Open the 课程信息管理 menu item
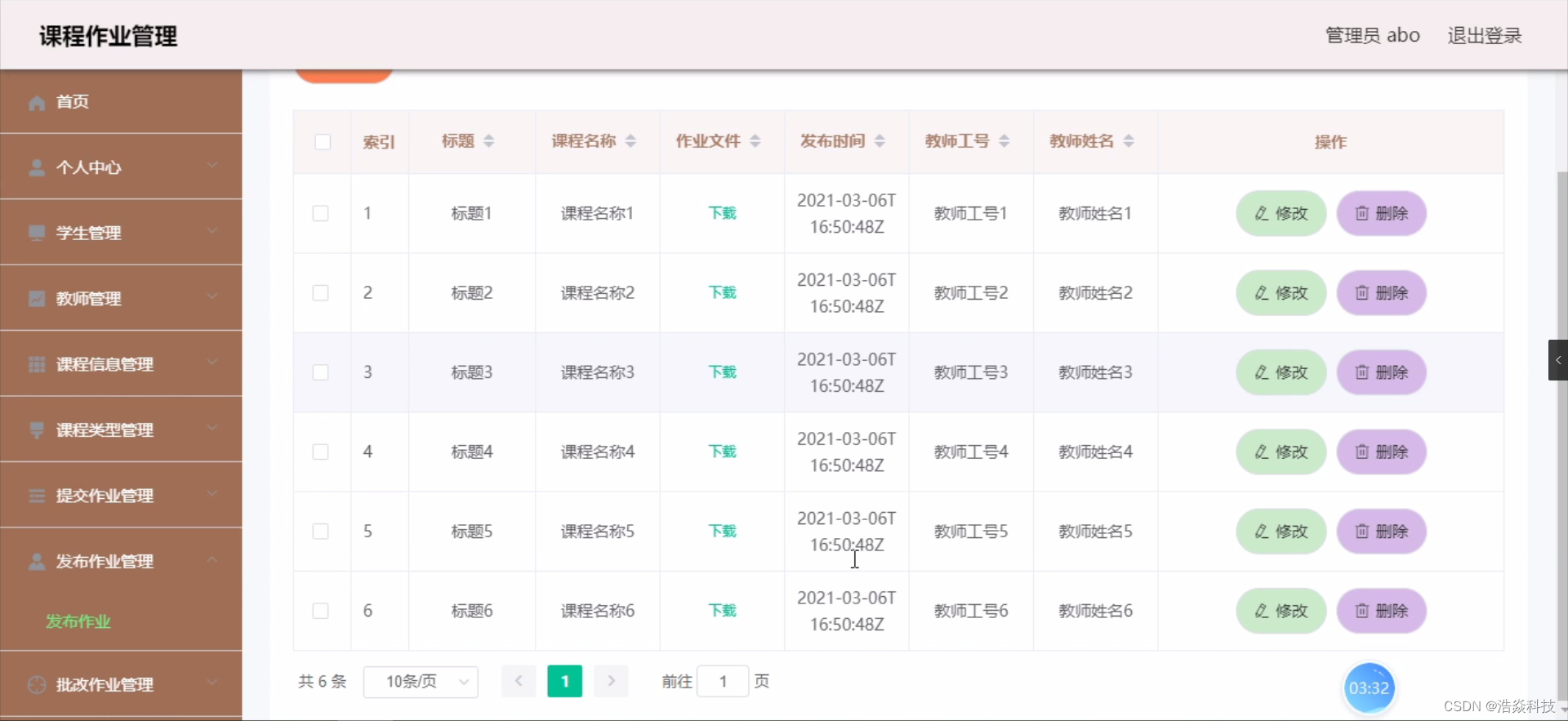This screenshot has height=721, width=1568. [x=121, y=364]
